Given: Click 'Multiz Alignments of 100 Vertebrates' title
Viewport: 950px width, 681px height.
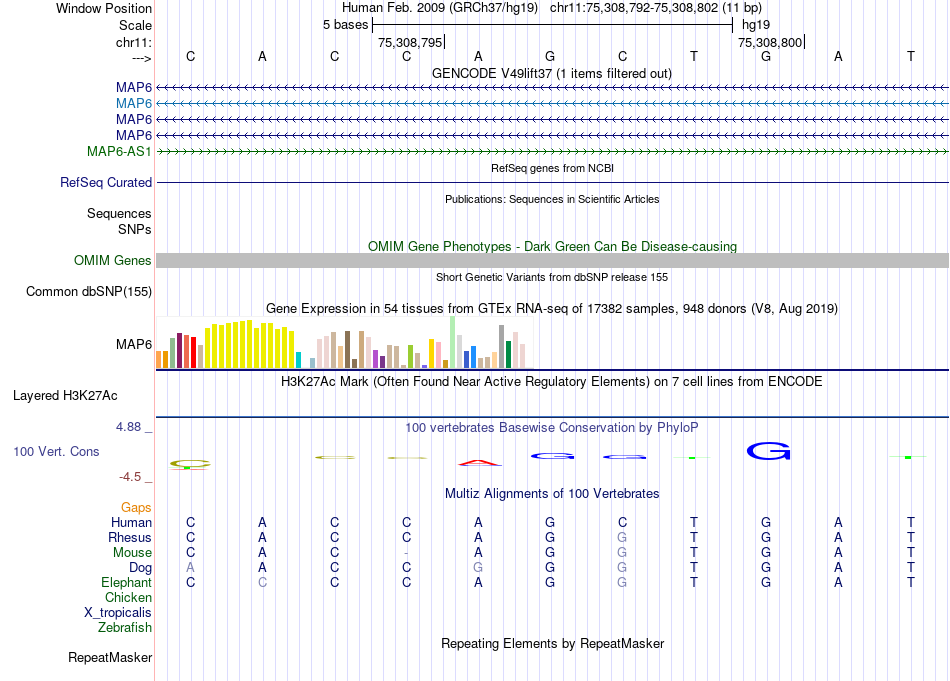Looking at the screenshot, I should (552, 494).
